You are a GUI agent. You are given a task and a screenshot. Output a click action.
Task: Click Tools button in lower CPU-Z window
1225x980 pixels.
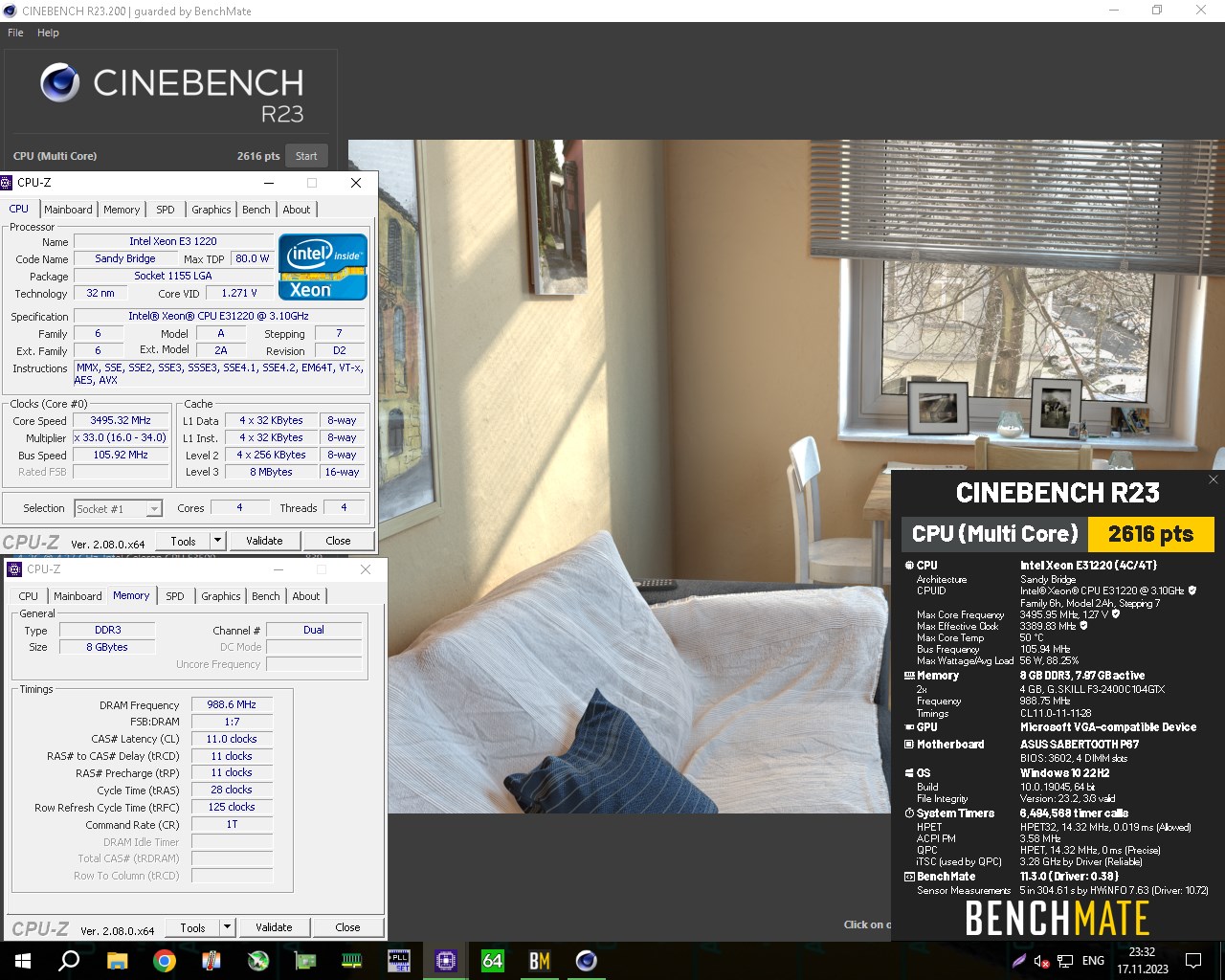pos(192,927)
